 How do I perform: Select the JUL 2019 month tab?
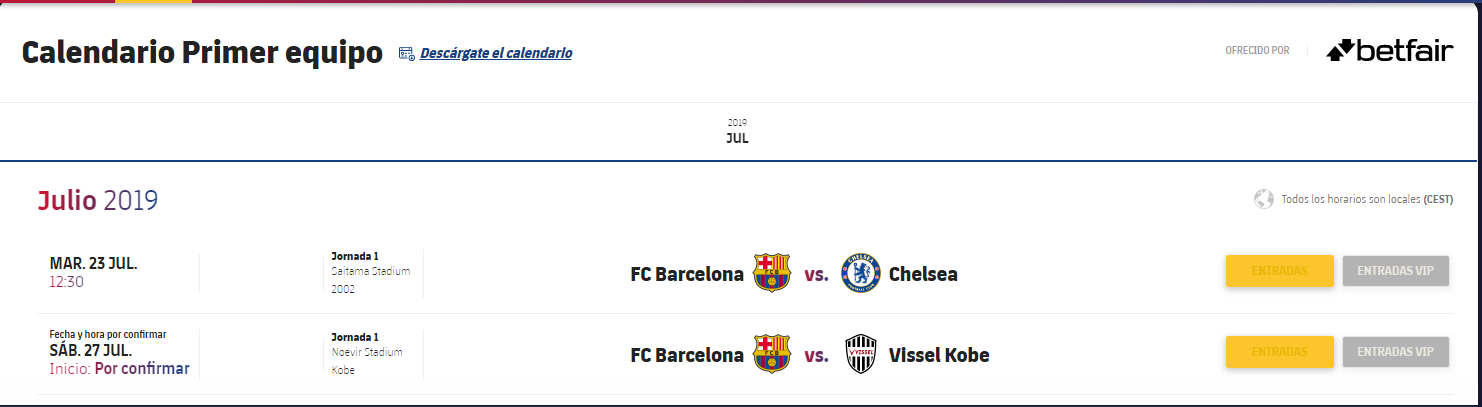pos(737,132)
